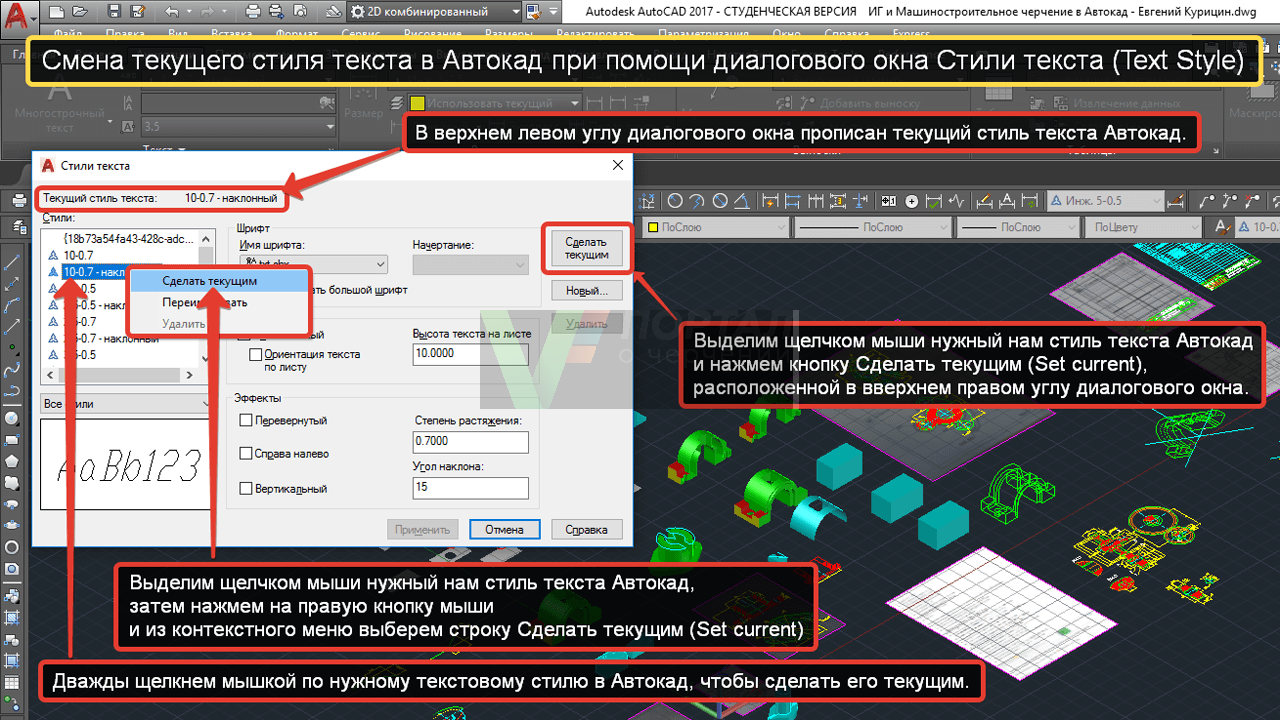Open the Все стили filter dropdown
The image size is (1280, 720).
[126, 404]
